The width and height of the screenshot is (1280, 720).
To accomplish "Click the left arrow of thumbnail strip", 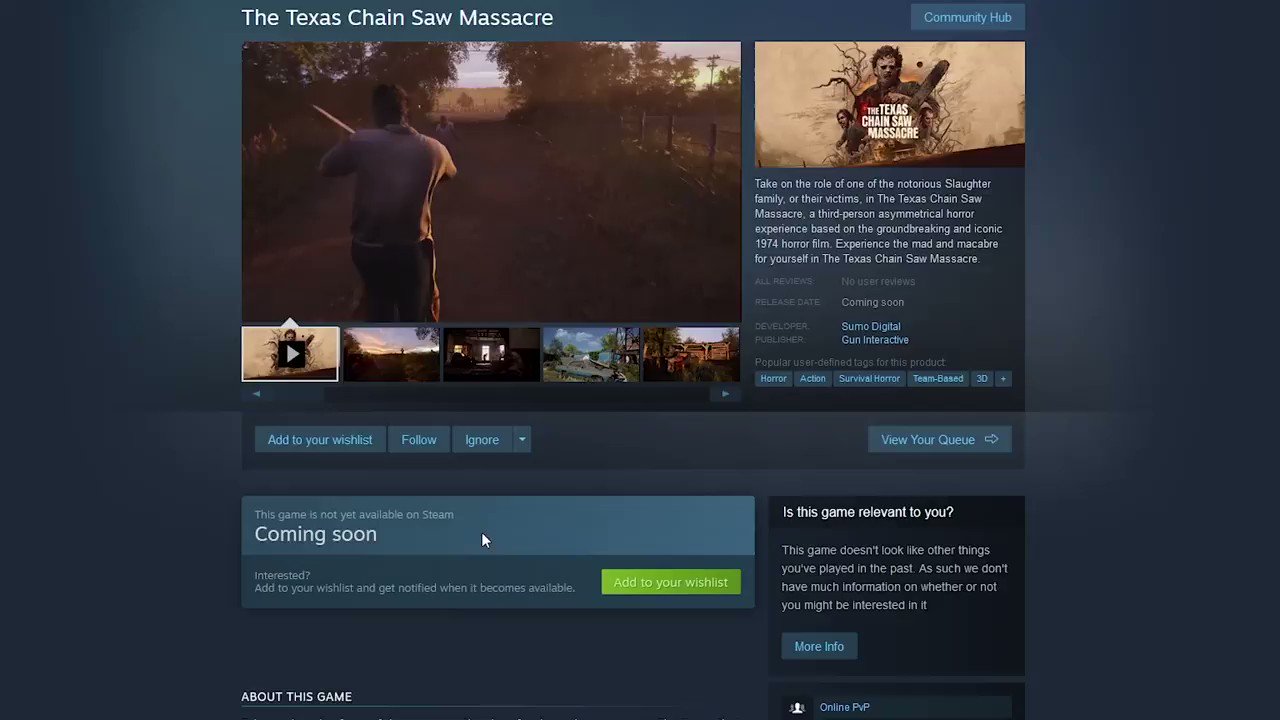I will (x=256, y=394).
